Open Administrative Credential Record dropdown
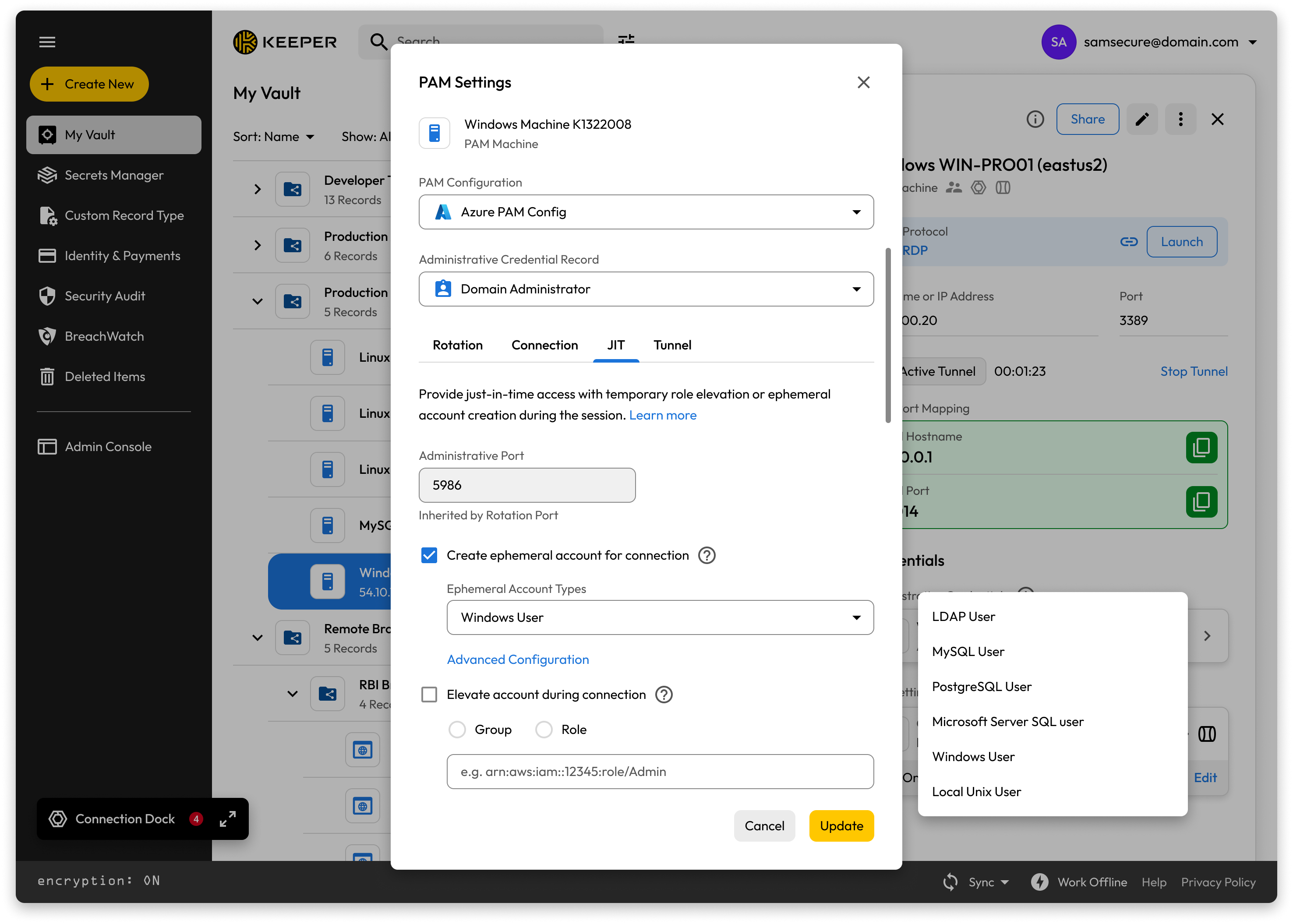 [646, 289]
